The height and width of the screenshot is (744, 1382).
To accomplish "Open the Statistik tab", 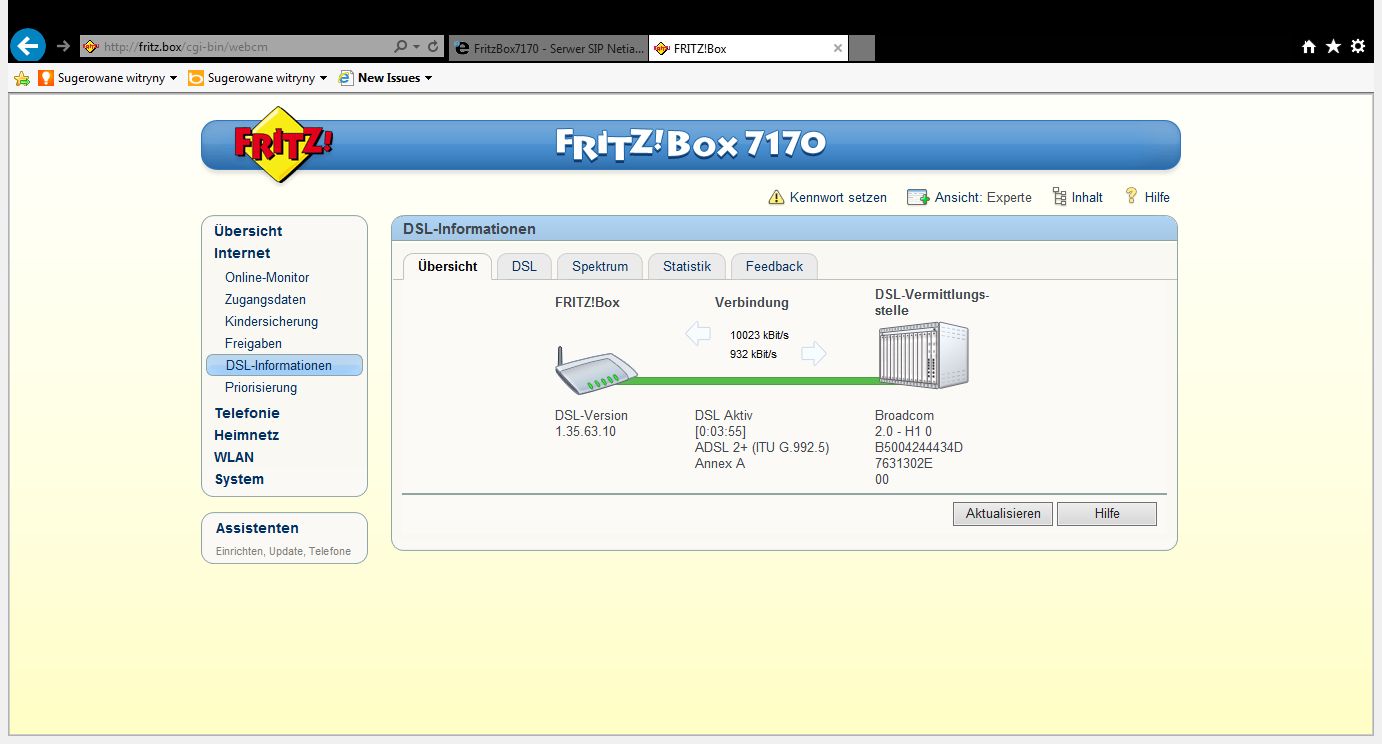I will coord(687,266).
